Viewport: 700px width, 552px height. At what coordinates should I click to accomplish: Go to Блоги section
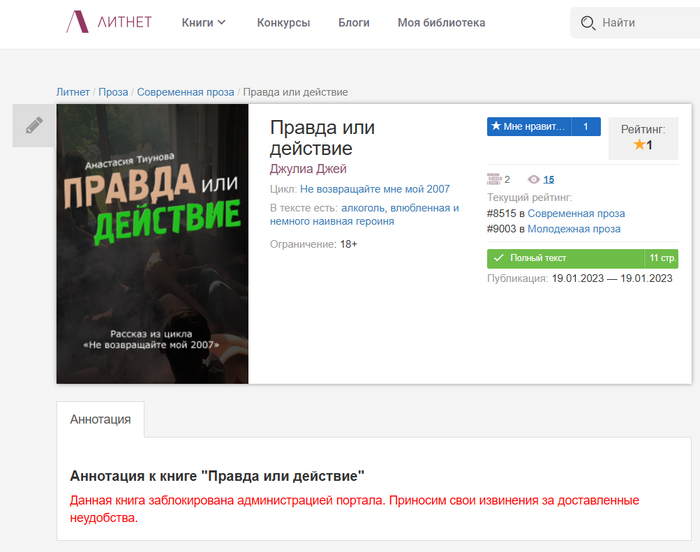(354, 22)
